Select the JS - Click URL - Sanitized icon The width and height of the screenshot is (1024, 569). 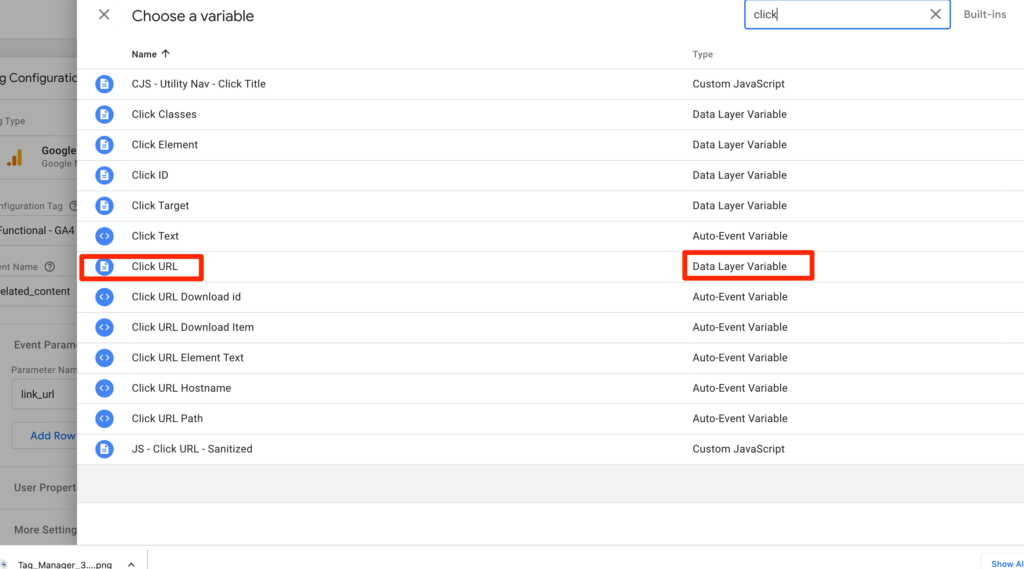click(x=104, y=449)
